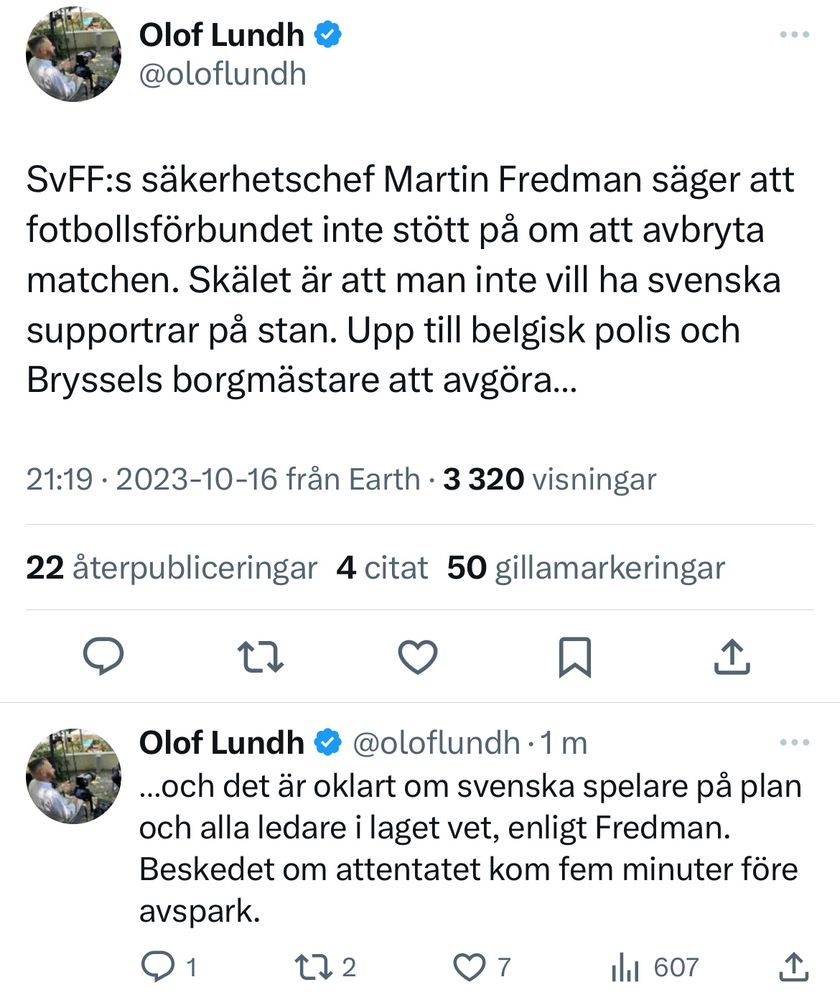View the 22 återpubliceringar list
This screenshot has height=1000, width=840.
pos(171,568)
